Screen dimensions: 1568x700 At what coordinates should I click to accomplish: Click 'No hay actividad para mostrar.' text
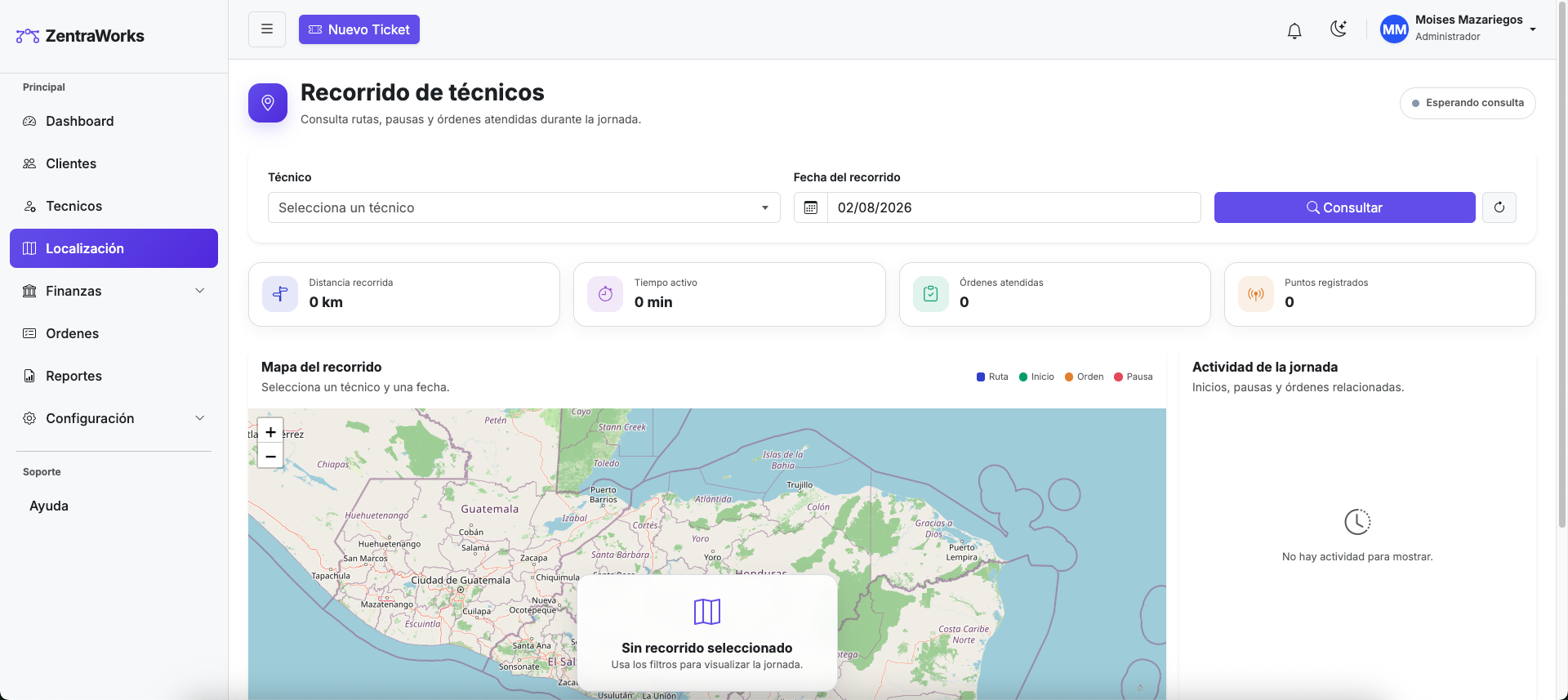1357,557
